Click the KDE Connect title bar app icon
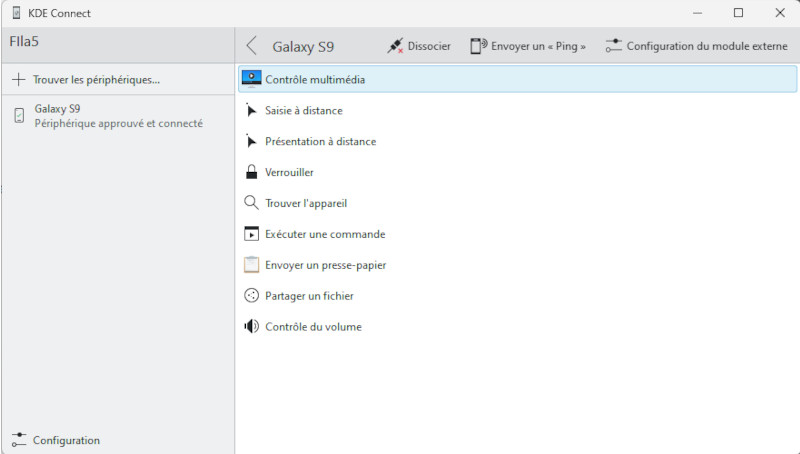 (x=16, y=13)
